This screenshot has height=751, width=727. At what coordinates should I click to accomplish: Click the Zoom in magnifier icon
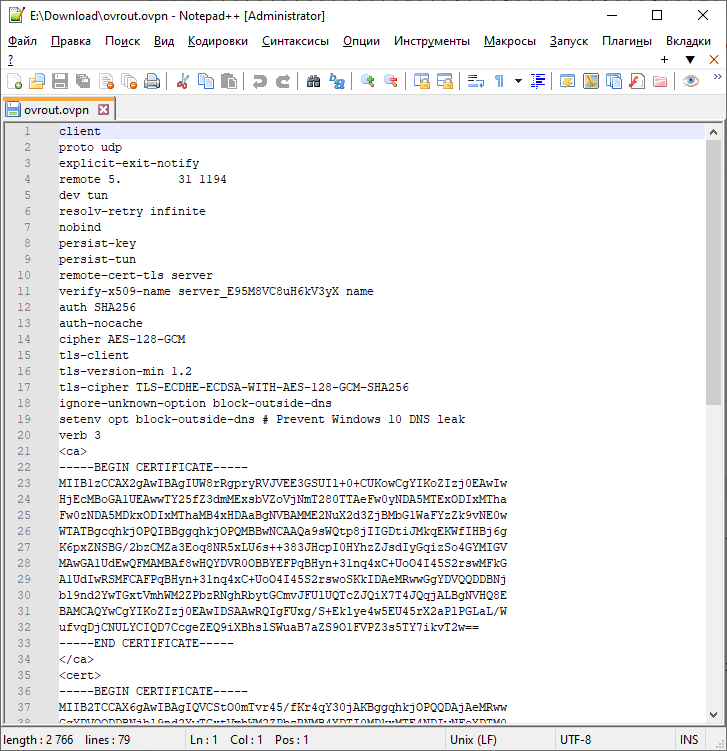pyautogui.click(x=368, y=81)
